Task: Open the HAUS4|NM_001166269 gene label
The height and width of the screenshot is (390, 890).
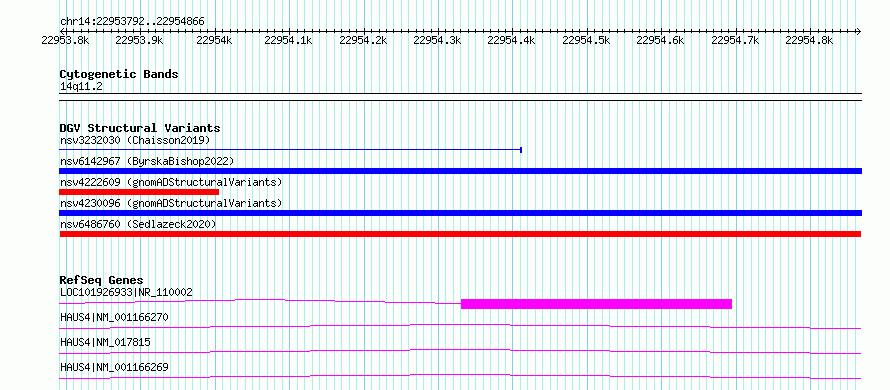Action: pyautogui.click(x=114, y=367)
